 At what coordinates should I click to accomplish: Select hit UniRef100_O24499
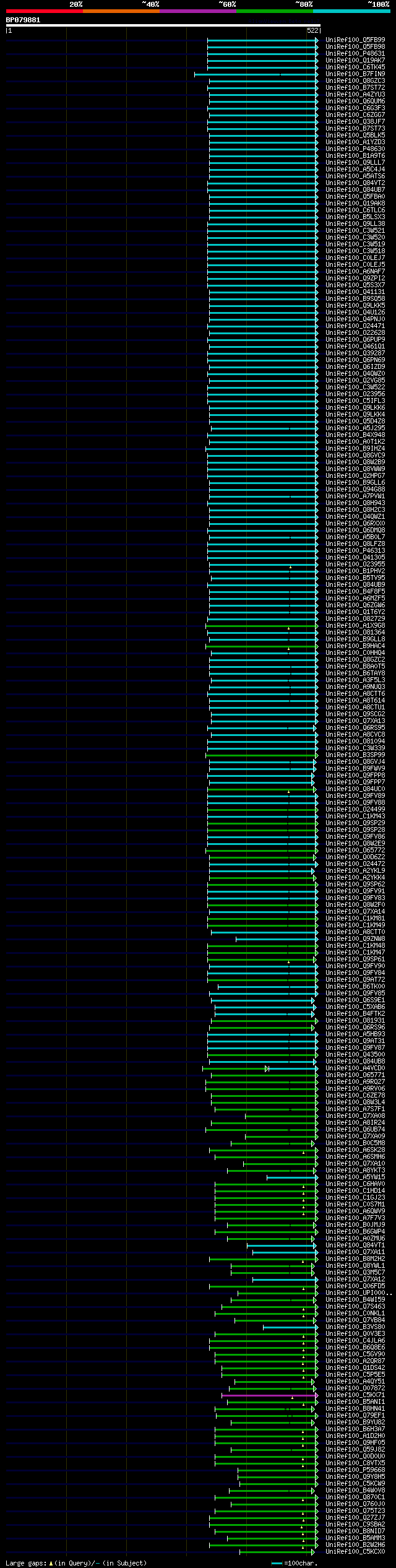355,809
